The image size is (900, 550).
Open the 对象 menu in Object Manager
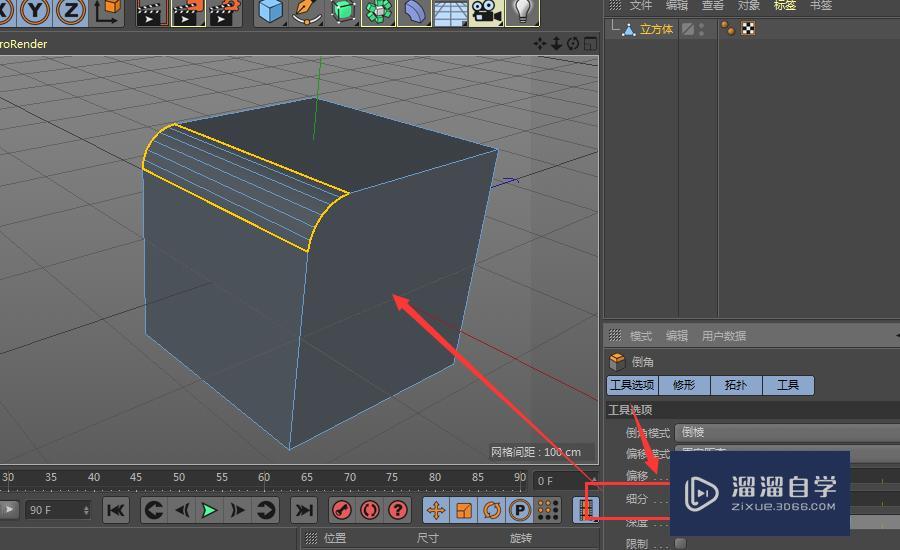pos(749,5)
